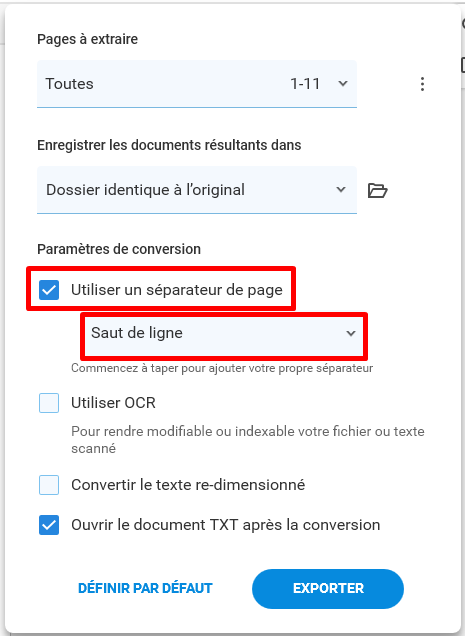Uncheck Utiliser un séparateur de page
The image size is (465, 636).
click(x=49, y=290)
